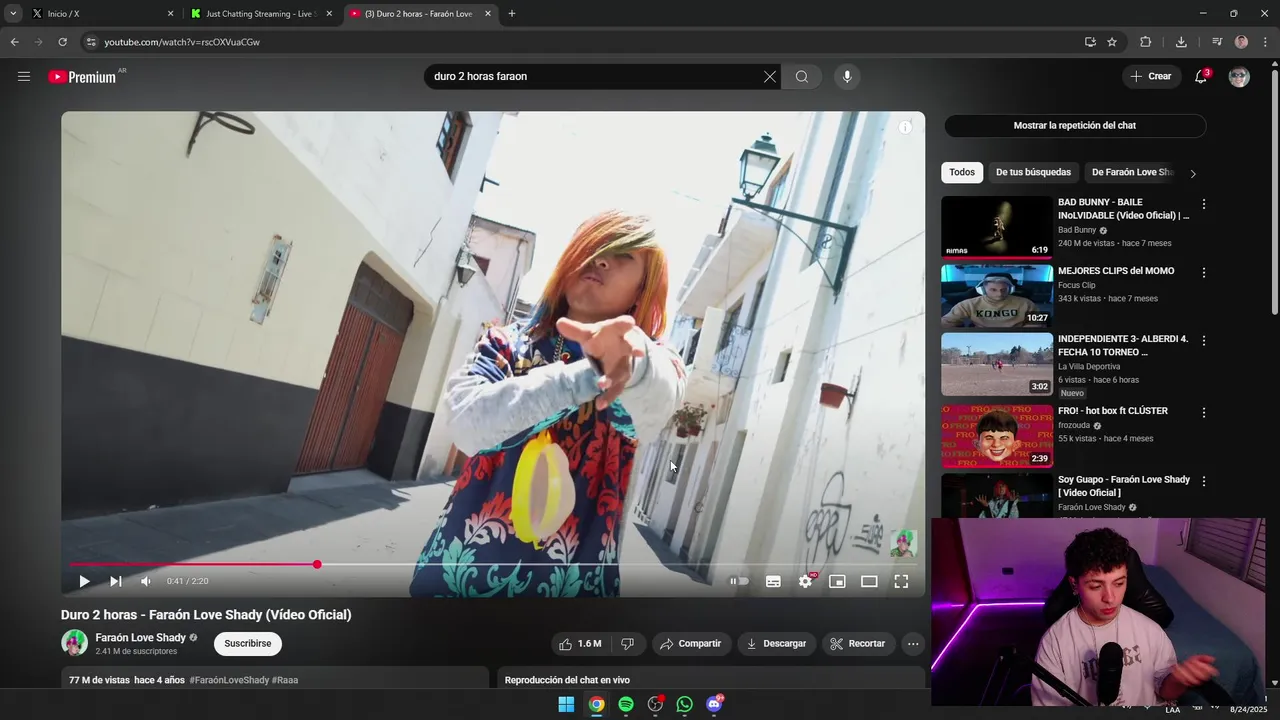Open more actions three-dot menu
This screenshot has width=1280, height=720.
pos(913,644)
